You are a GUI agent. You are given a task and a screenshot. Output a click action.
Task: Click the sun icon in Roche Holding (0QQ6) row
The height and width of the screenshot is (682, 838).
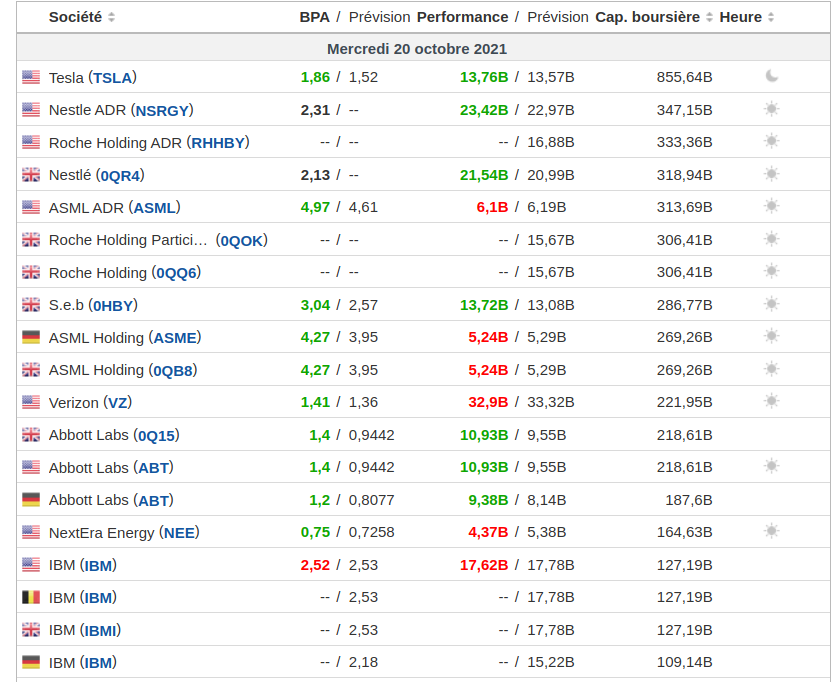771,271
